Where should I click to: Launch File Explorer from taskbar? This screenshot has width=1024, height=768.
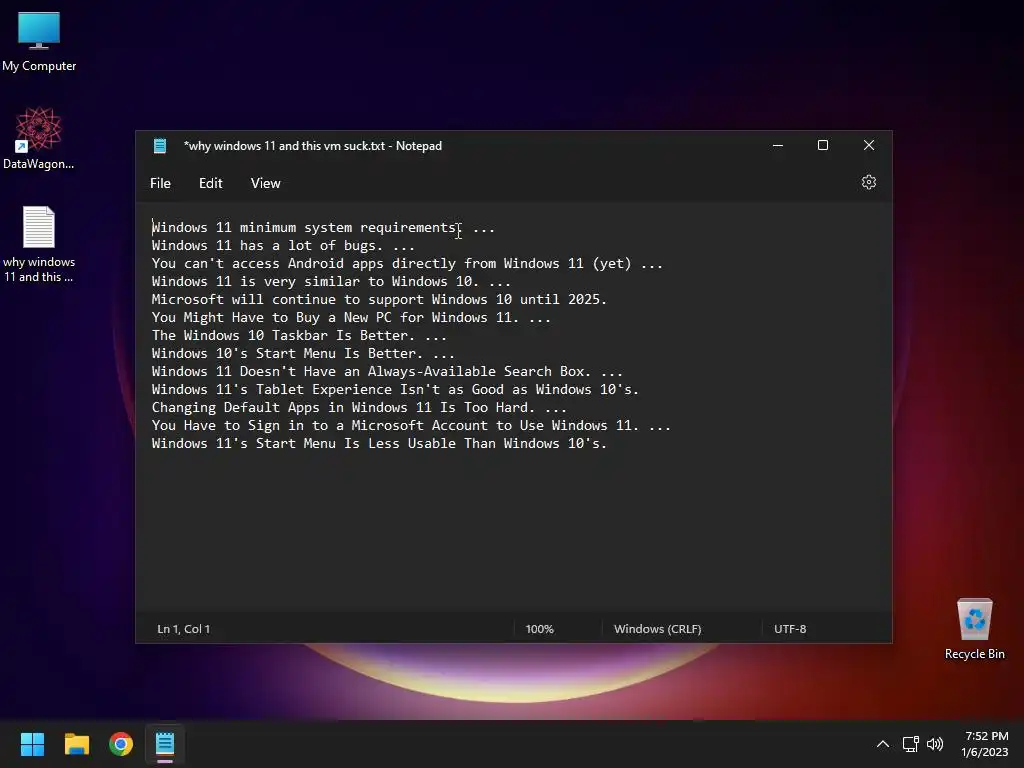[x=76, y=744]
